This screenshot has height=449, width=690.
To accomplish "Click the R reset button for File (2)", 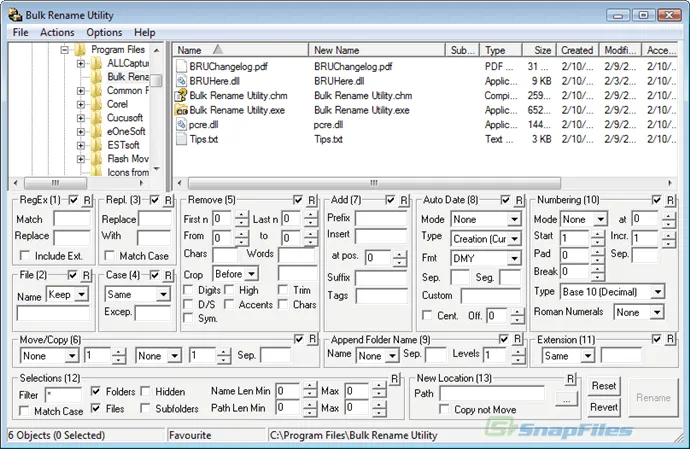I will coord(86,276).
